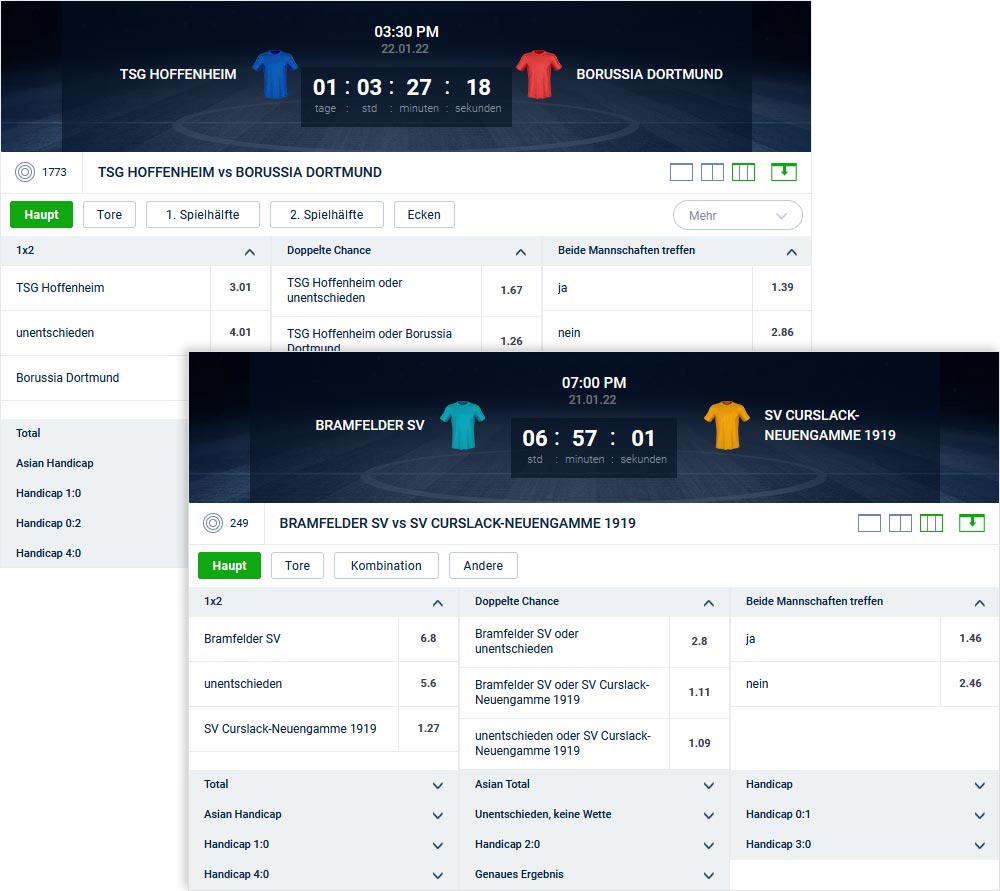Click Bramfelder SV teal jersey icon

click(463, 425)
